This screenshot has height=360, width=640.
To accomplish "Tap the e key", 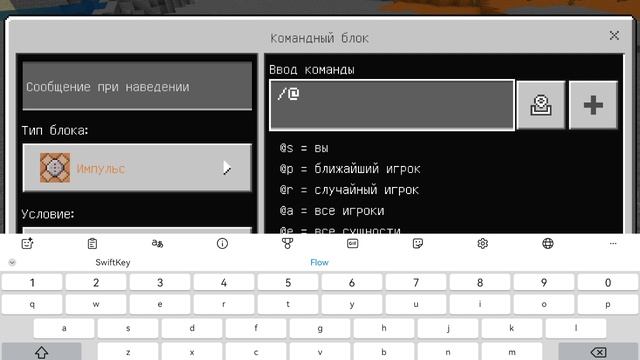I will tap(160, 304).
